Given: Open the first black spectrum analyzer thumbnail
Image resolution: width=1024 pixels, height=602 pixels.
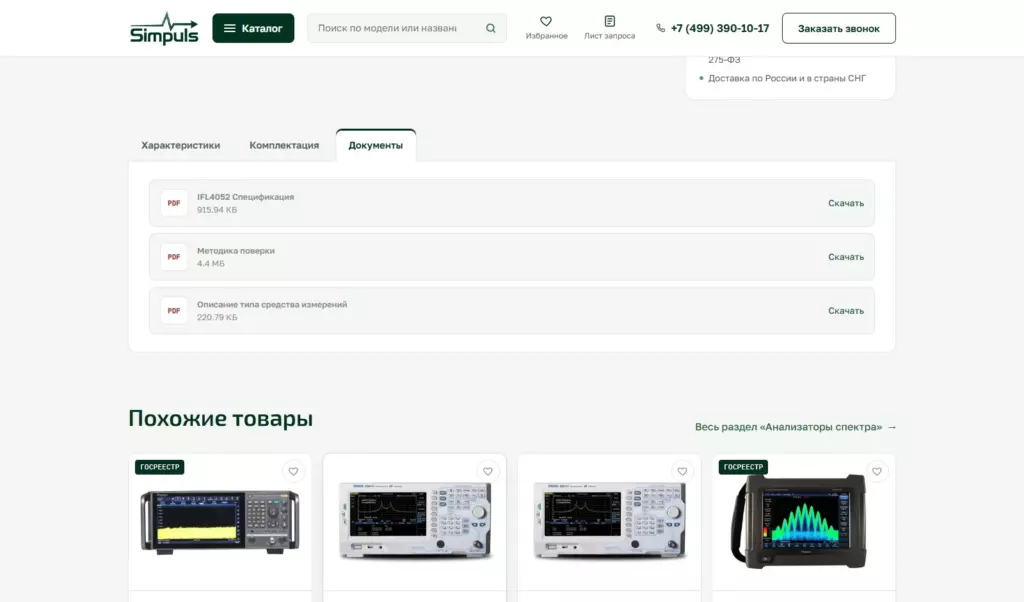Looking at the screenshot, I should (x=220, y=523).
